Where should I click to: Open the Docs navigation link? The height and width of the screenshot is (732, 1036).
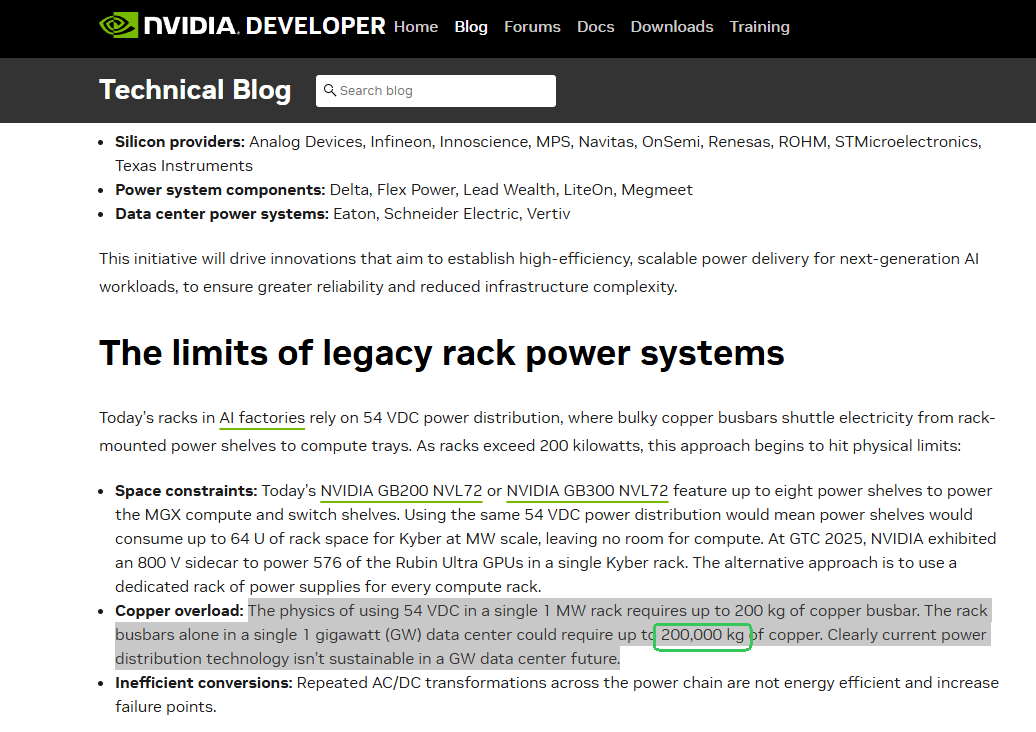[596, 27]
